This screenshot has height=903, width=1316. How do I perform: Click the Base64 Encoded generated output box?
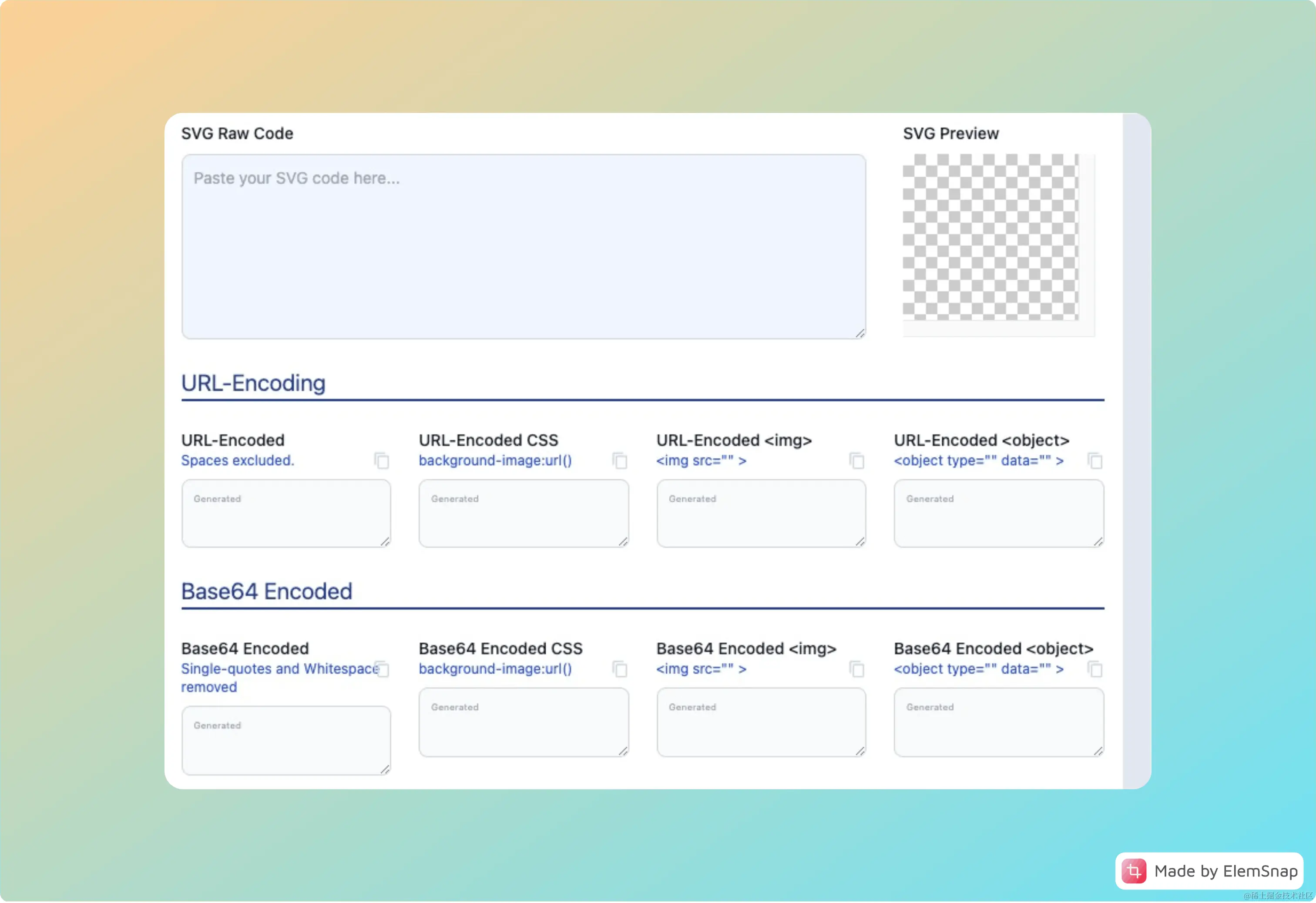pyautogui.click(x=286, y=741)
